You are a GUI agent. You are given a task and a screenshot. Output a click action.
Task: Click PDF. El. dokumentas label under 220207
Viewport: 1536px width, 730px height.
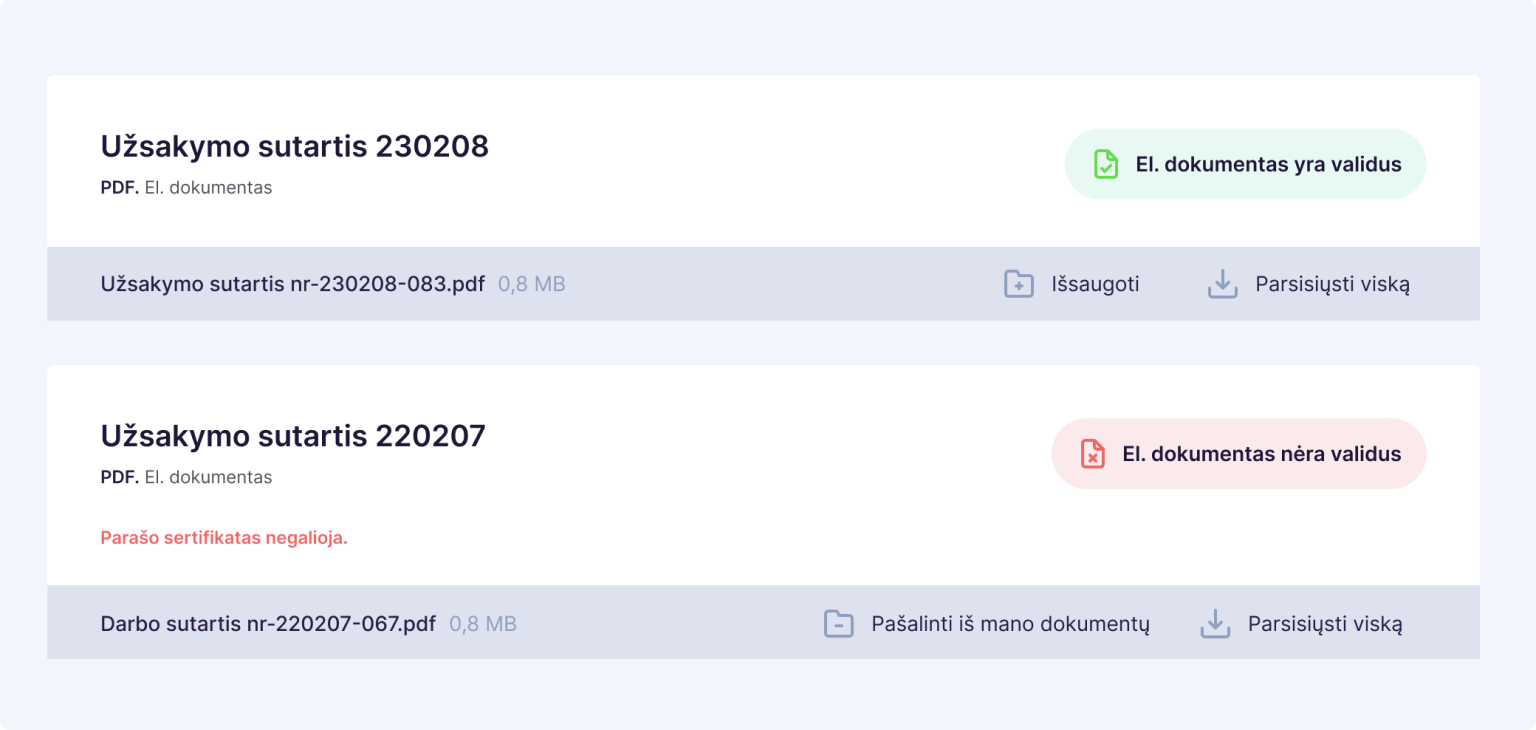[x=186, y=478]
